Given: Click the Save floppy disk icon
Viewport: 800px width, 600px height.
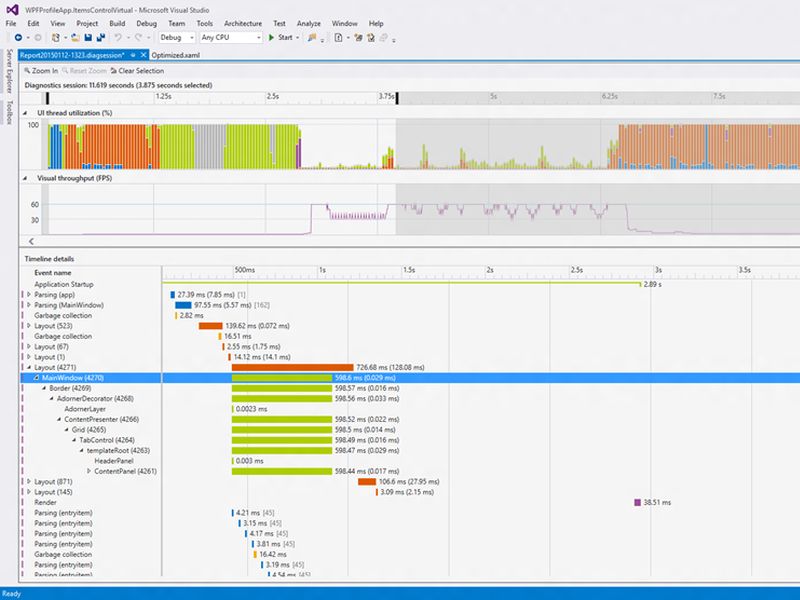Looking at the screenshot, I should point(88,37).
